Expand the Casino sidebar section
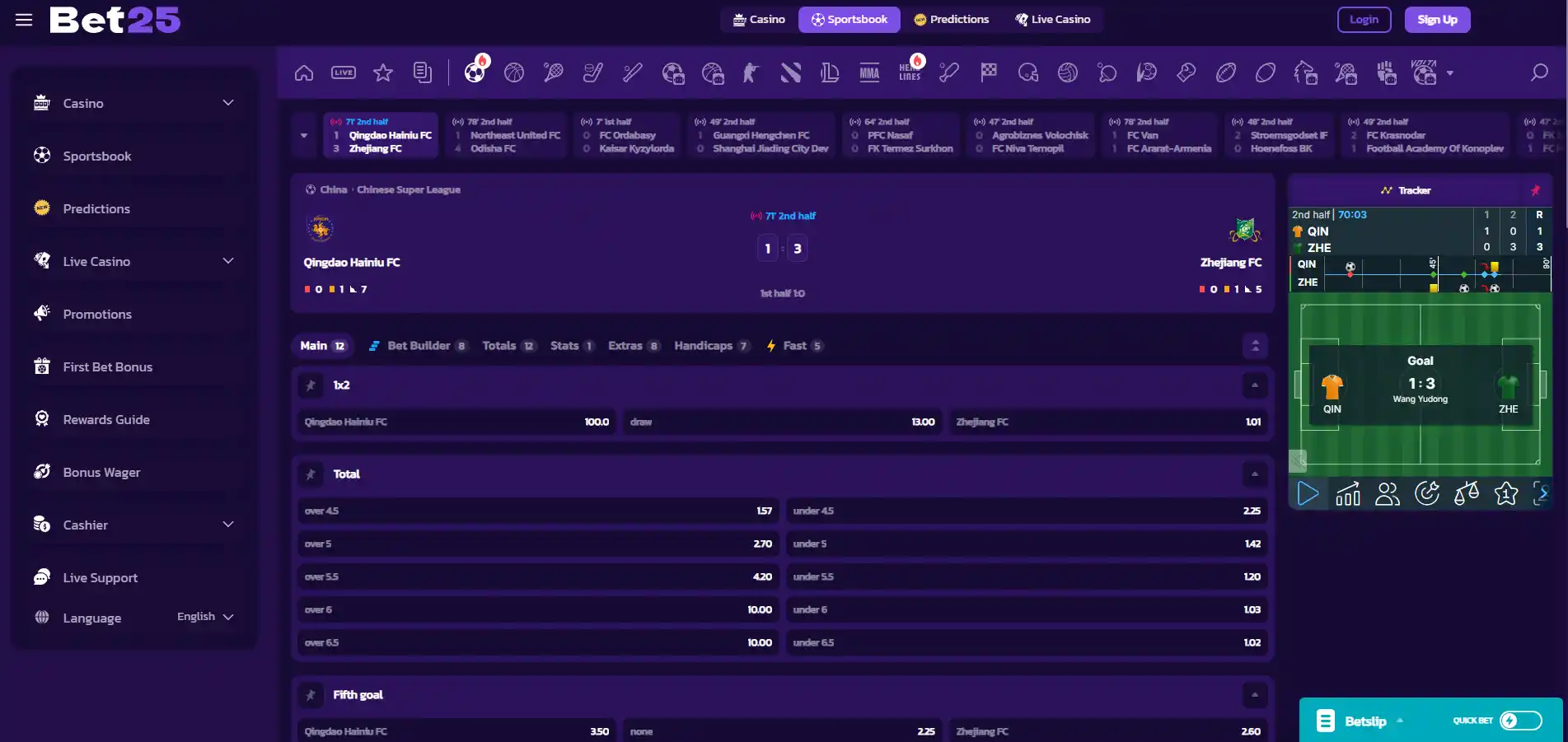The image size is (1568, 742). pyautogui.click(x=228, y=103)
